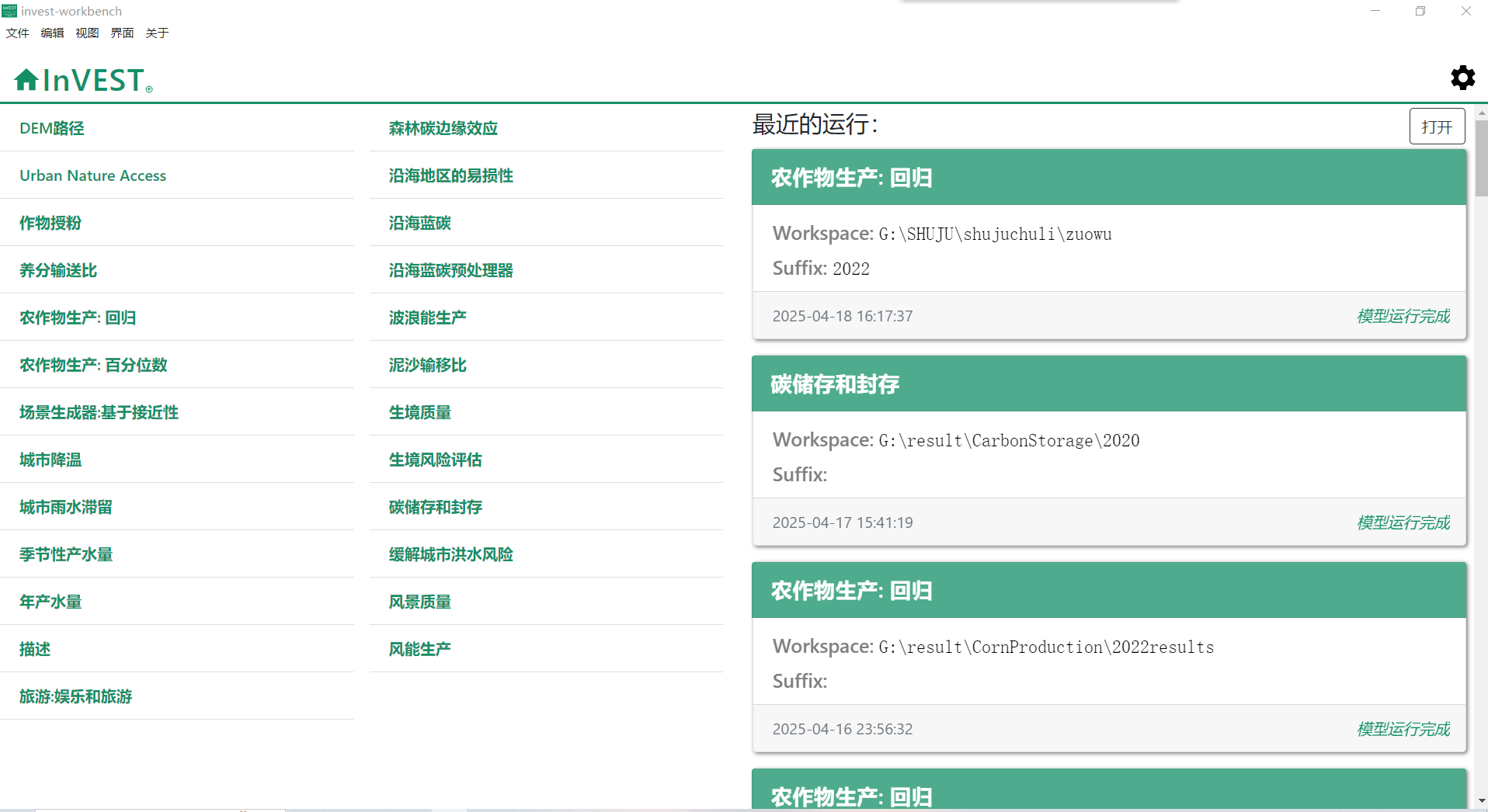Select 碳储存和封存 in the model list

tap(546, 507)
